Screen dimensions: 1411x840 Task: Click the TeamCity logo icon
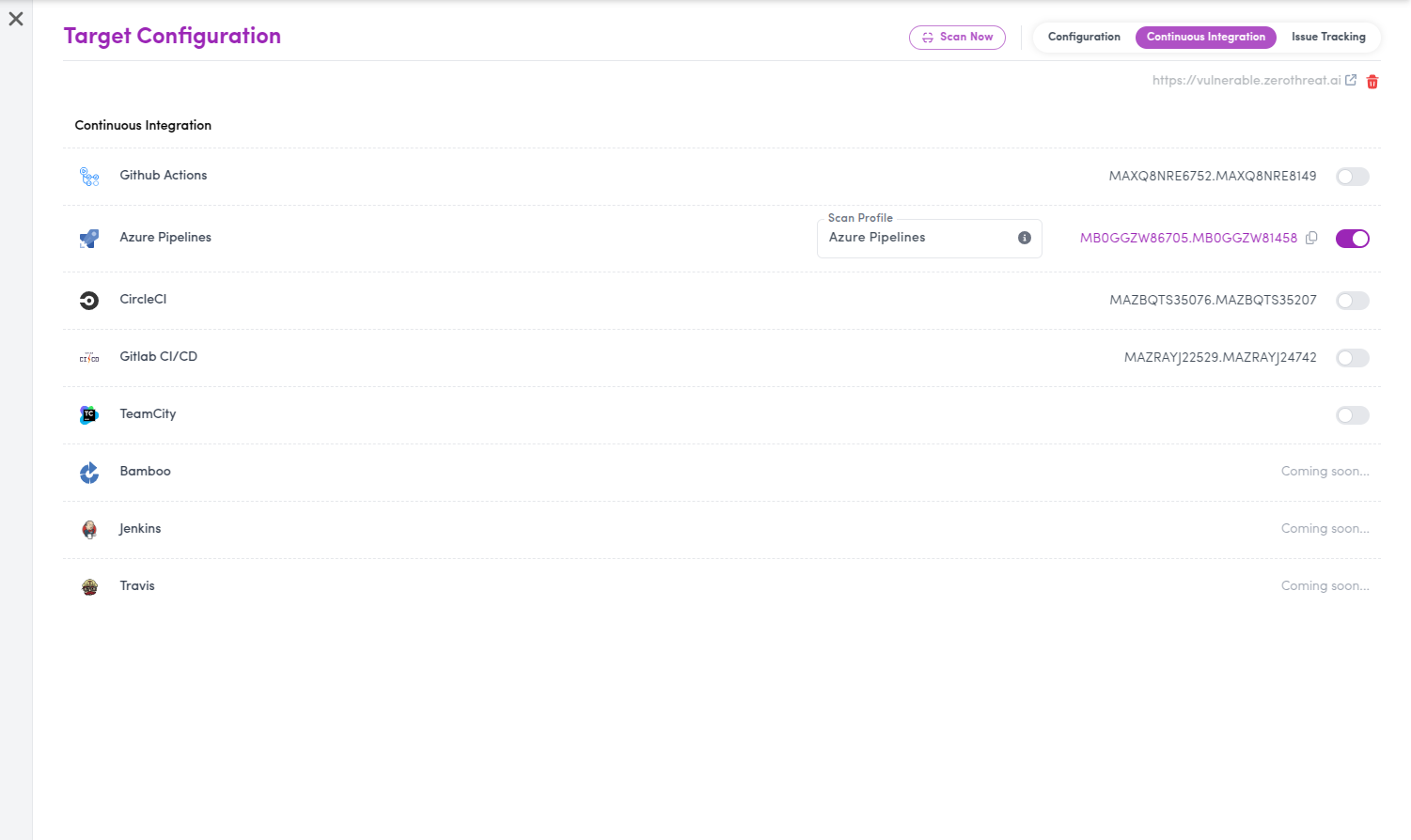pos(89,415)
